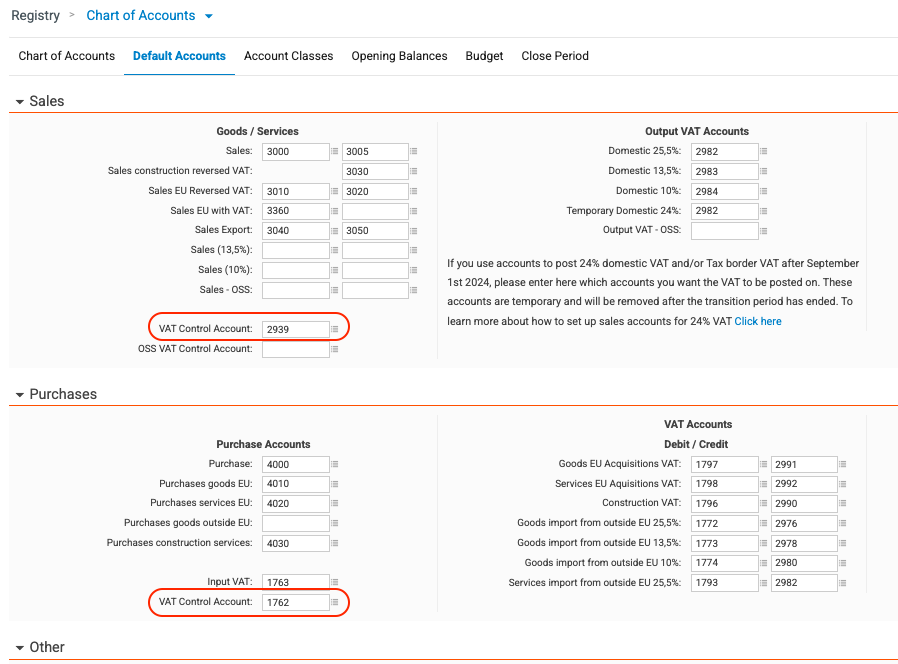Screen dimensions: 898x664
Task: Click list icon next to Input VAT 1763
Action: click(x=334, y=582)
